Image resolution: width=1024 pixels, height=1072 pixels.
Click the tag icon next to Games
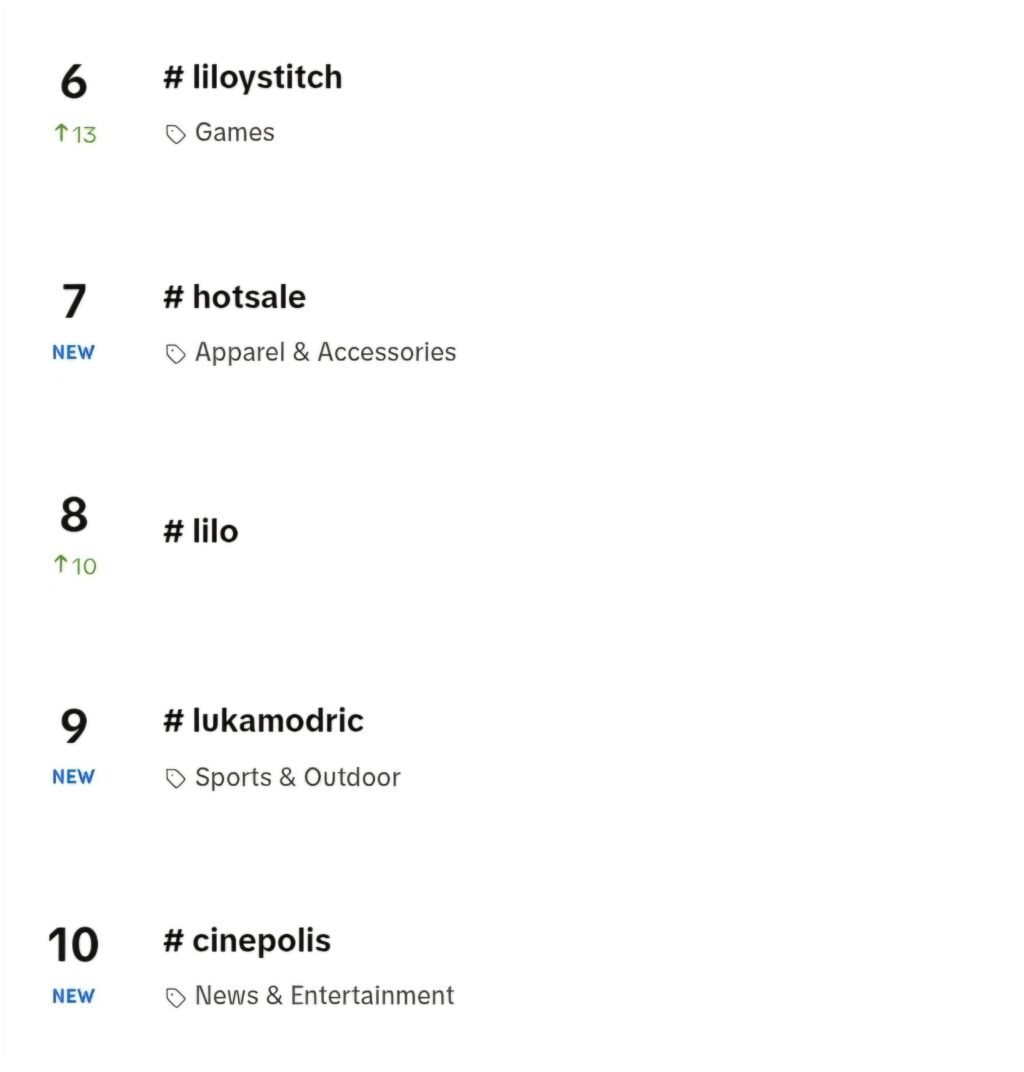point(176,134)
